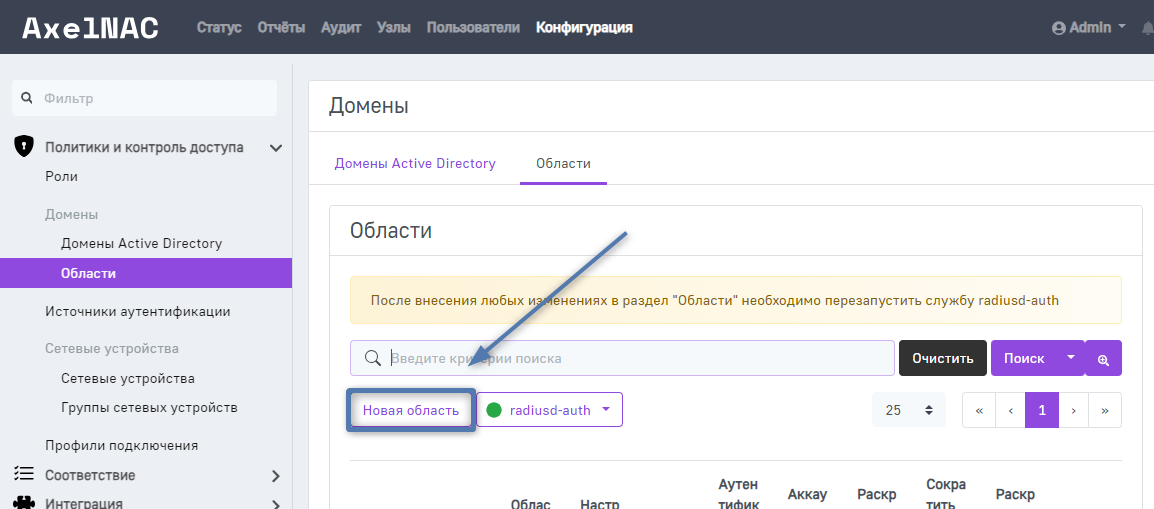The image size is (1154, 509).
Task: Open the Аудит menu
Action: [x=341, y=28]
